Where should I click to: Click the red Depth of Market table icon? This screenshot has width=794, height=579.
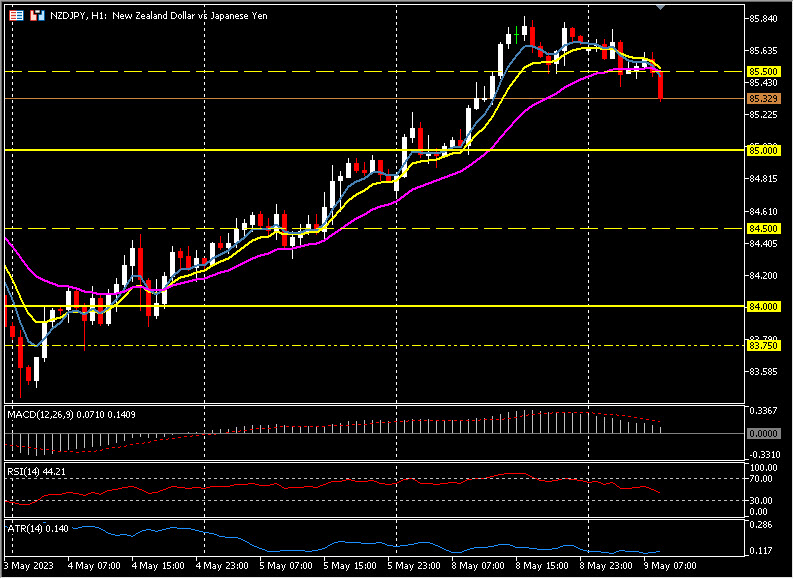(x=16, y=17)
